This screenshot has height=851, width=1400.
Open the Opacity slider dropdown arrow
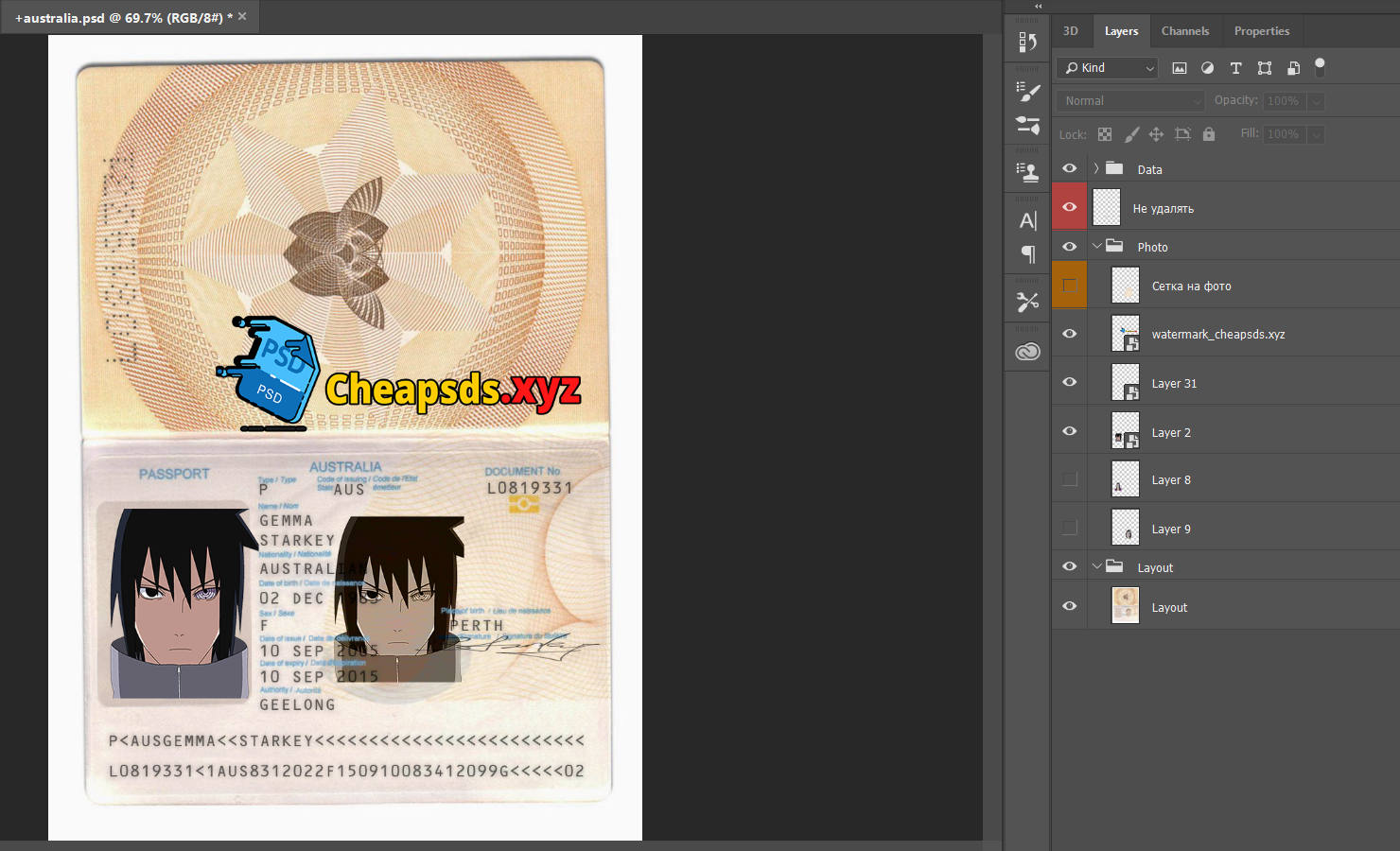(1316, 101)
